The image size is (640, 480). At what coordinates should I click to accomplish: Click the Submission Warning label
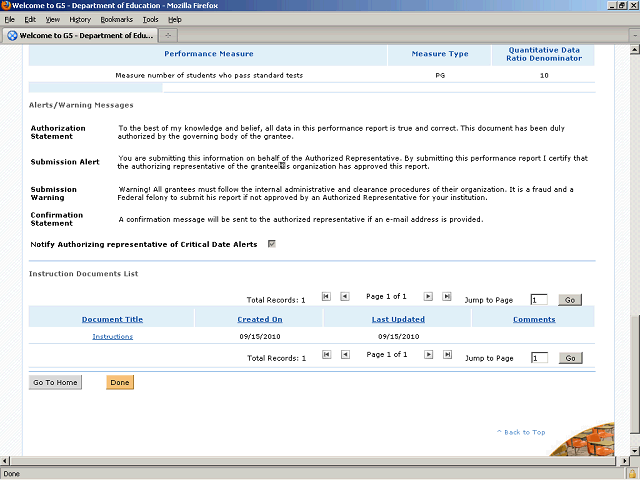coord(53,193)
